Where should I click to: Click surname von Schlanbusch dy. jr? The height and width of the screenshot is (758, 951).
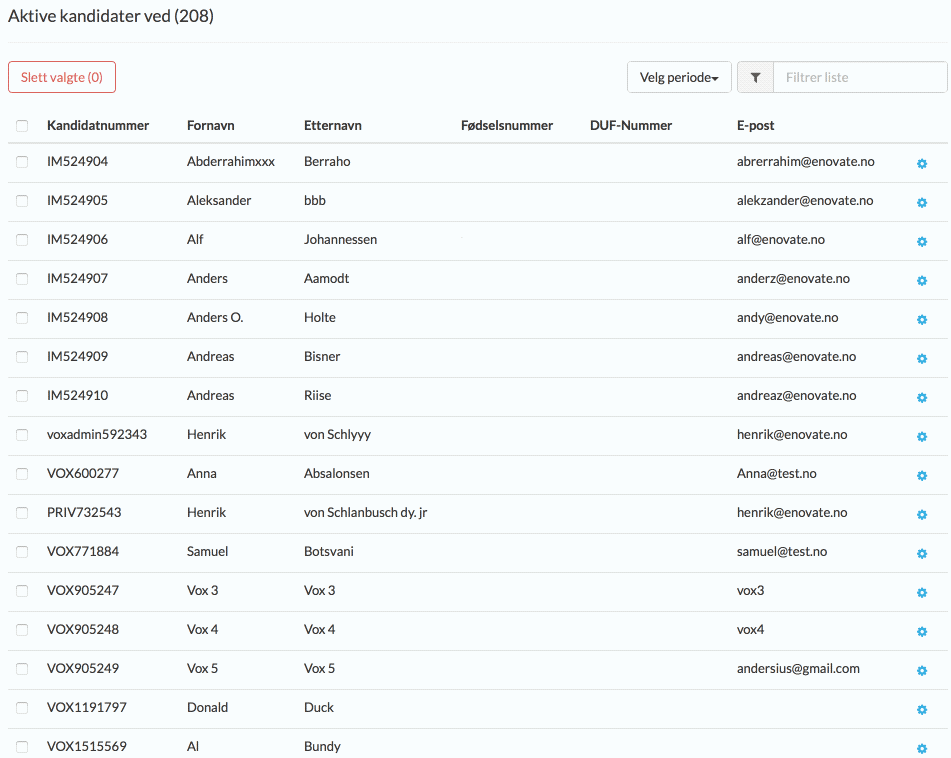point(366,512)
